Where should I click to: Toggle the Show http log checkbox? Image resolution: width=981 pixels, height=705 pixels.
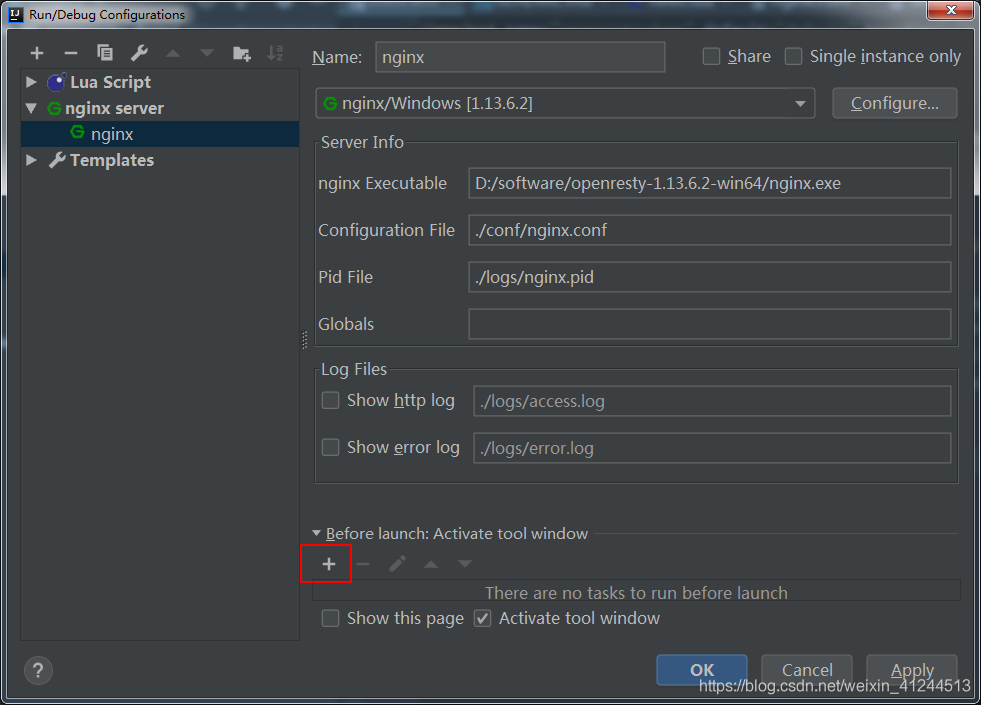point(330,401)
